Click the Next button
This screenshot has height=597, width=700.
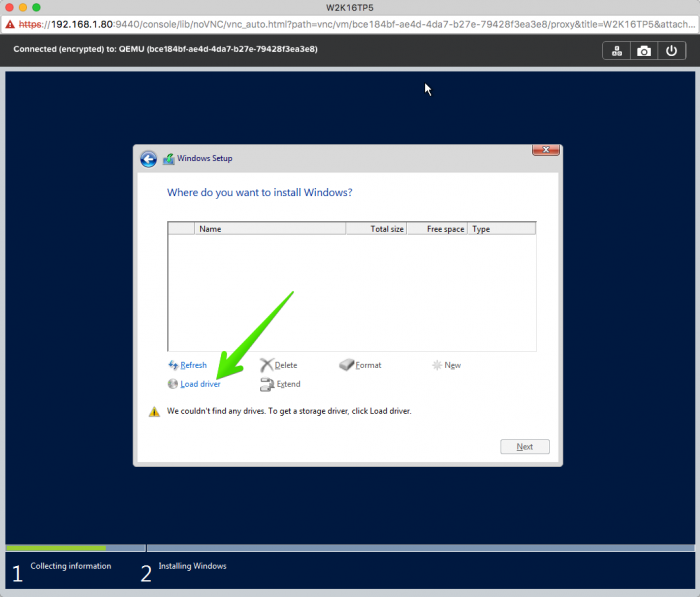[525, 447]
